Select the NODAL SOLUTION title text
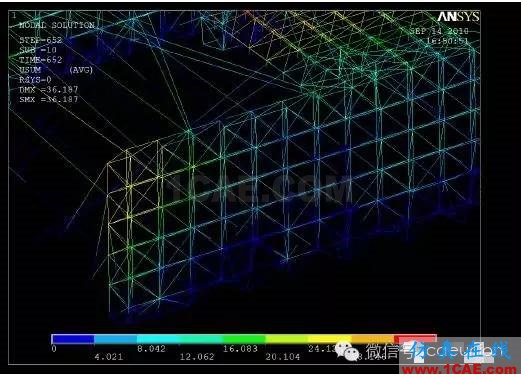Screen dimensions: 521x377 click(x=57, y=25)
